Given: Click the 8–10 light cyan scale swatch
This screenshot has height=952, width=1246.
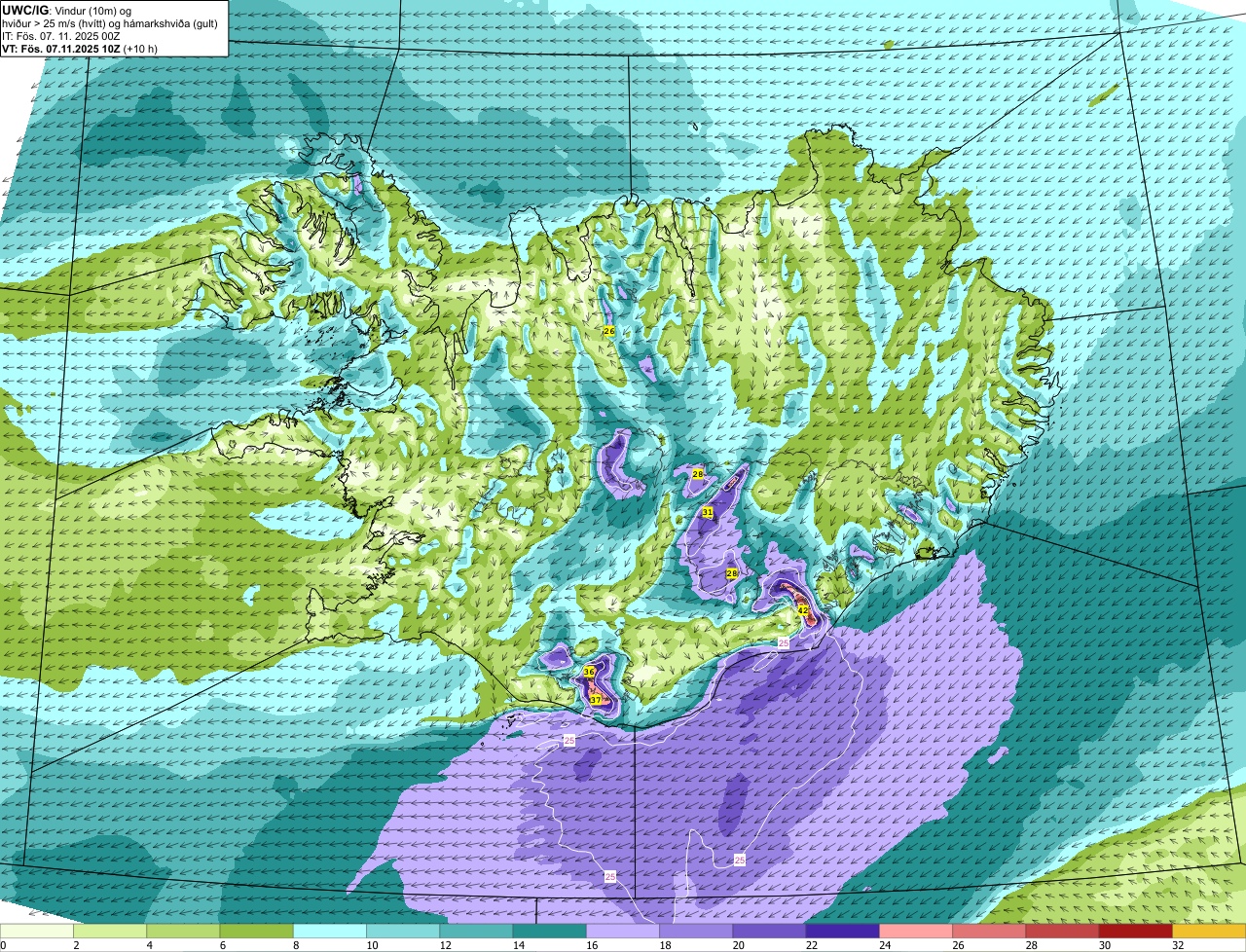Looking at the screenshot, I should click(330, 931).
